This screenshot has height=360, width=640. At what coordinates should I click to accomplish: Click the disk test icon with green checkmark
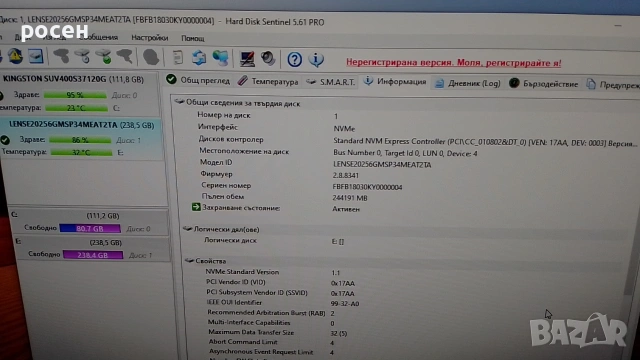pyautogui.click(x=104, y=57)
